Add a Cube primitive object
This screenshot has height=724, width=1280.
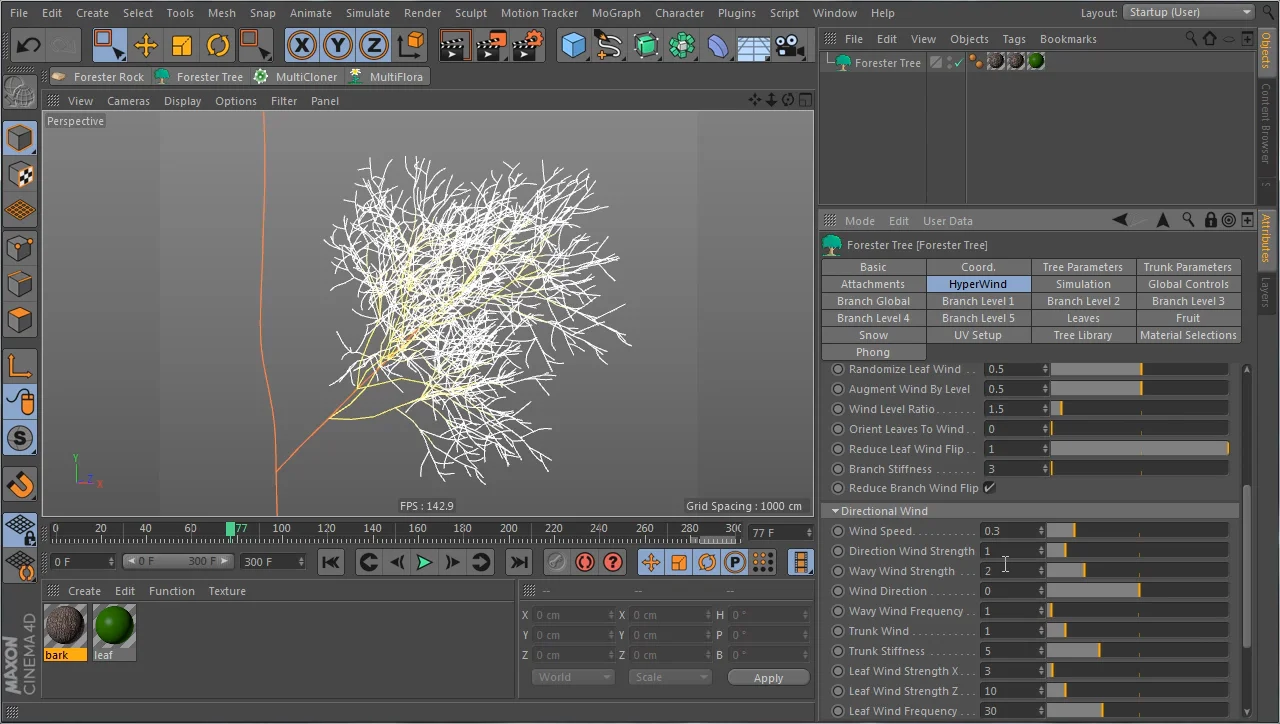(573, 45)
